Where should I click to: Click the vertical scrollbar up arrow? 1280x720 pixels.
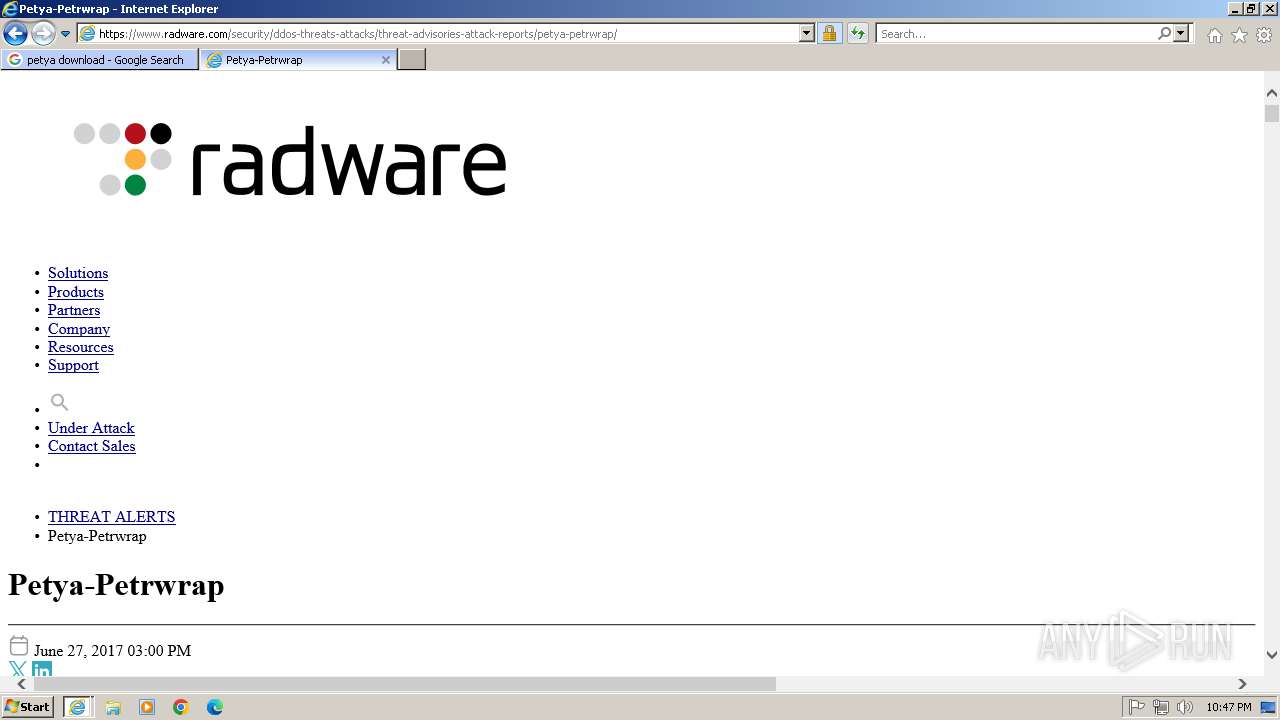(x=1272, y=93)
